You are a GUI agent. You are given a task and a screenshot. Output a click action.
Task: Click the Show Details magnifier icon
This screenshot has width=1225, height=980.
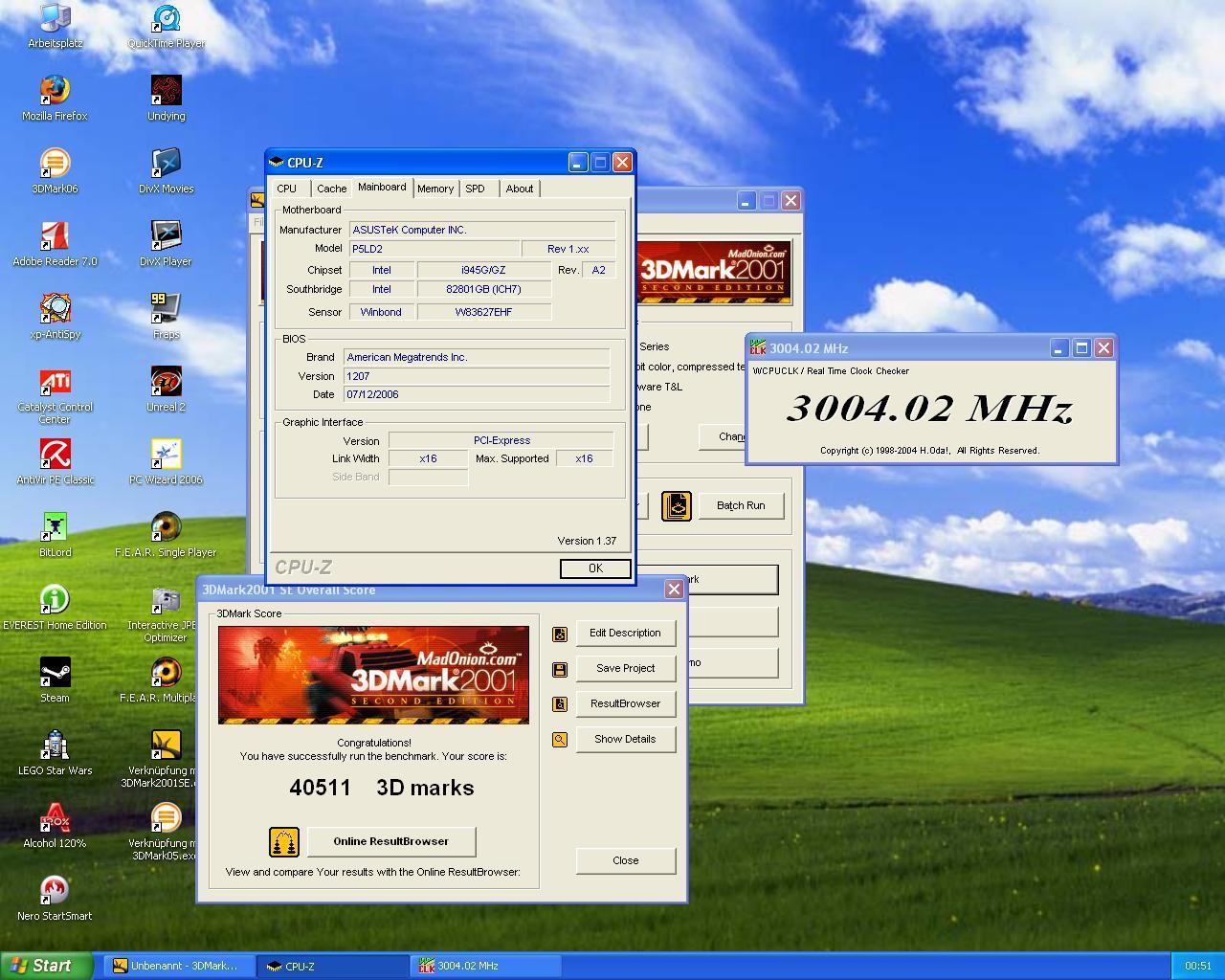[x=560, y=740]
